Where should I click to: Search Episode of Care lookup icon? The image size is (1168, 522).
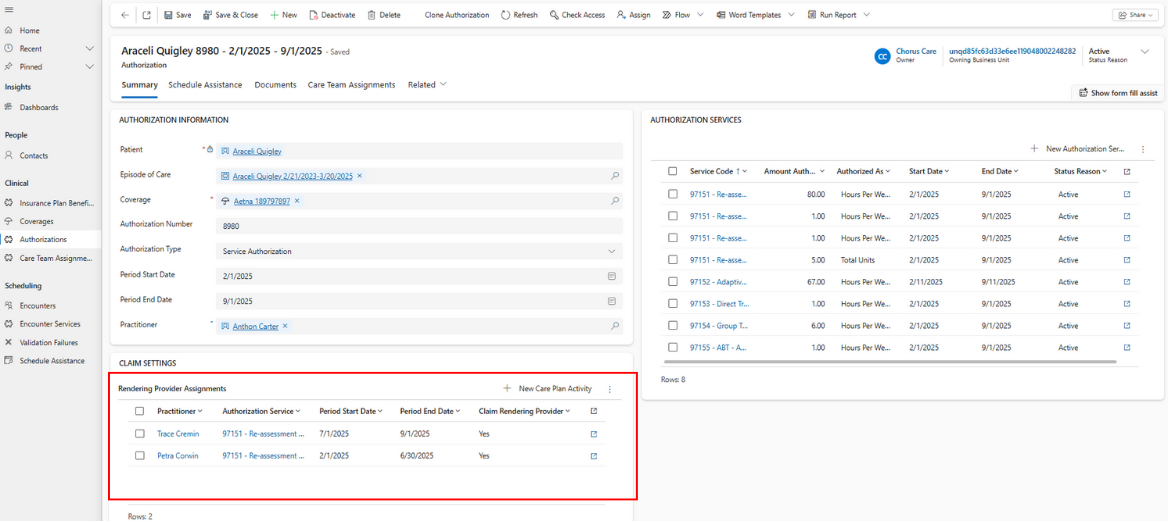615,176
